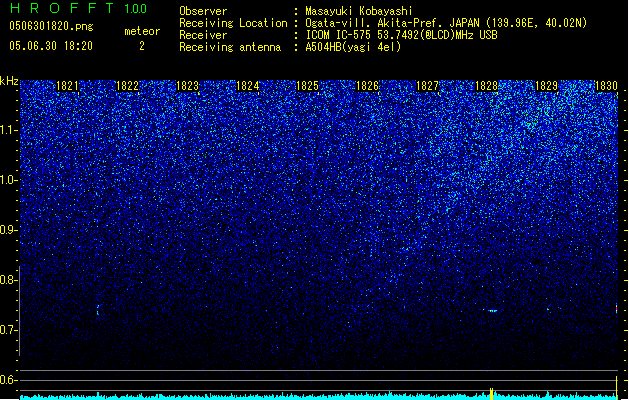Click the meteor count value 2
Screen dimensions: 629x400
(142, 46)
